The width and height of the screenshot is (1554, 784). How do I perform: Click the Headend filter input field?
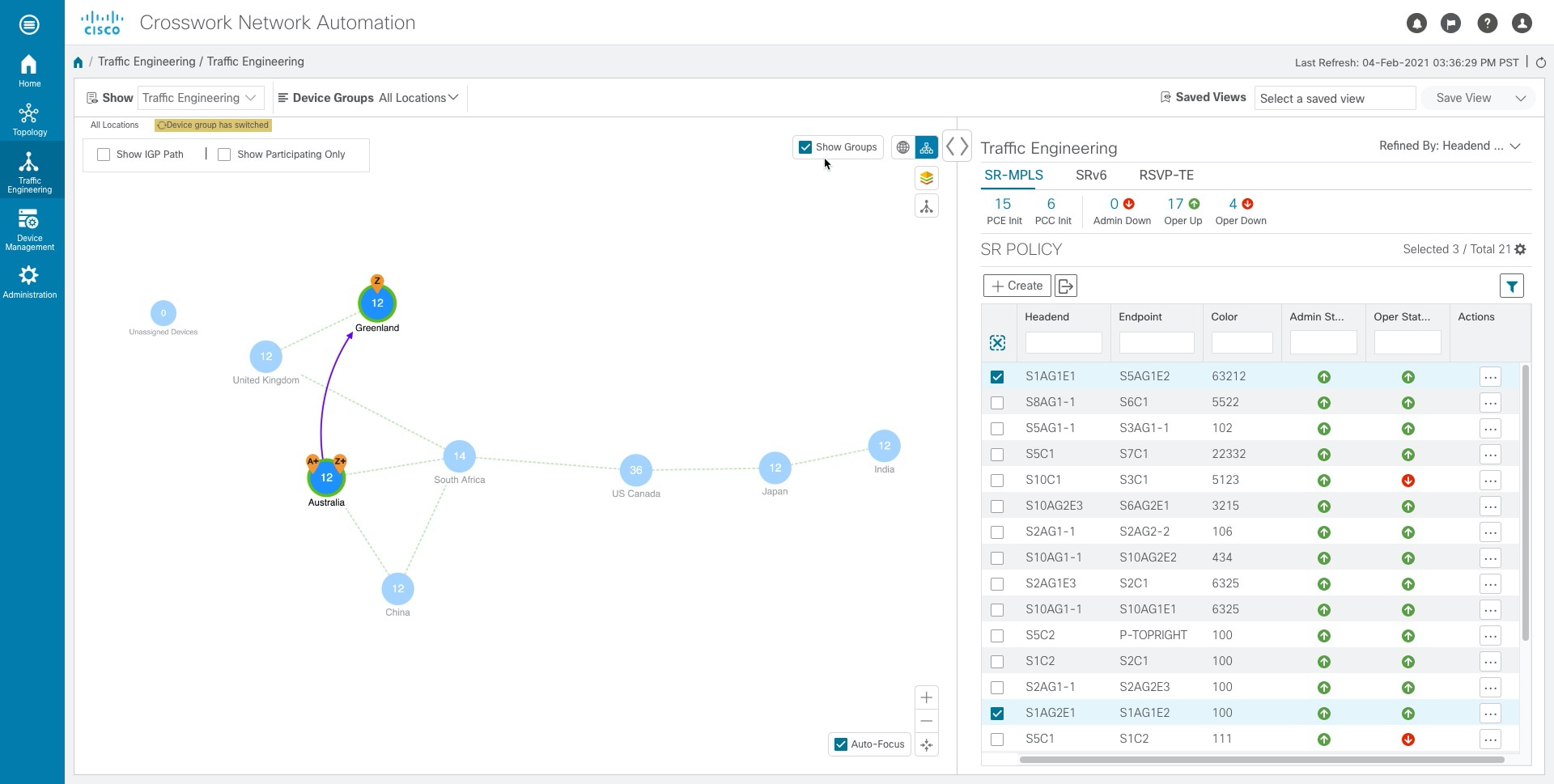click(x=1064, y=342)
